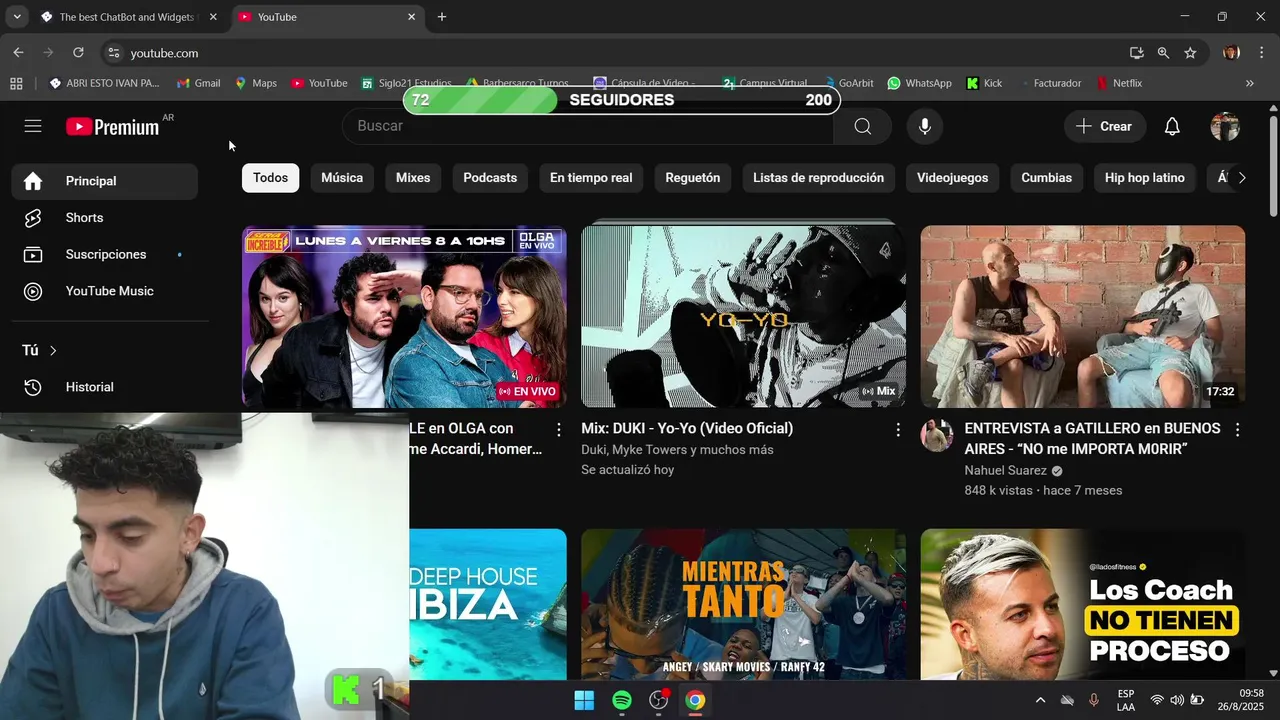Click install app icon in address bar
The width and height of the screenshot is (1280, 720).
1136,53
